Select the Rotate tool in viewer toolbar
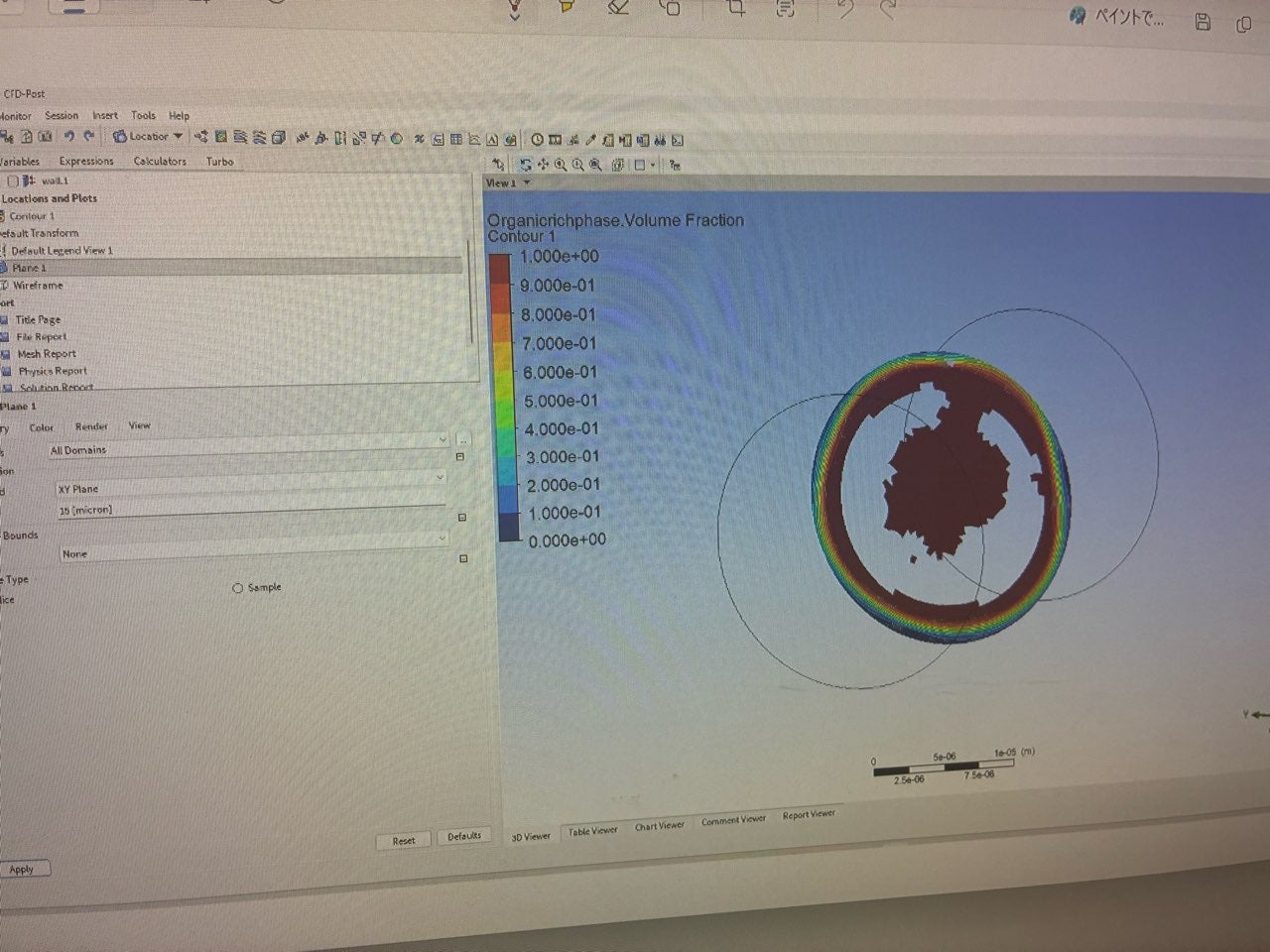The height and width of the screenshot is (952, 1270). [525, 165]
